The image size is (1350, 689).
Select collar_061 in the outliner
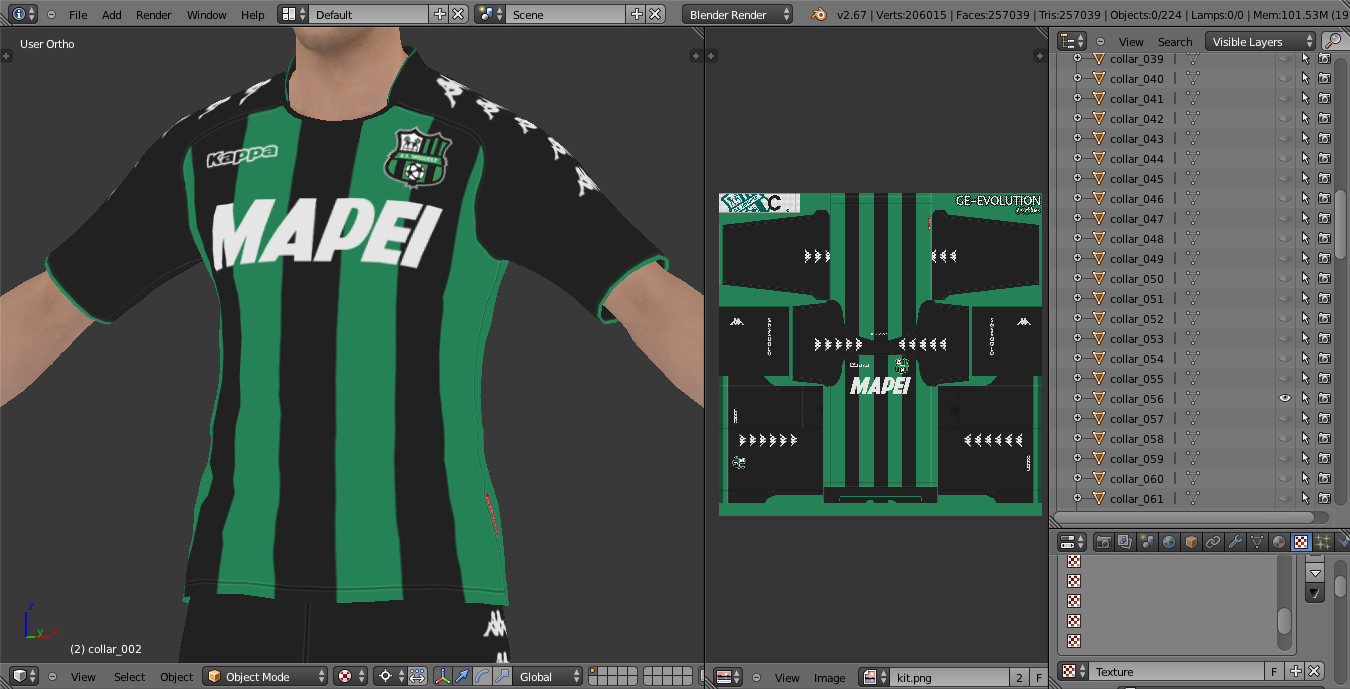click(1137, 499)
